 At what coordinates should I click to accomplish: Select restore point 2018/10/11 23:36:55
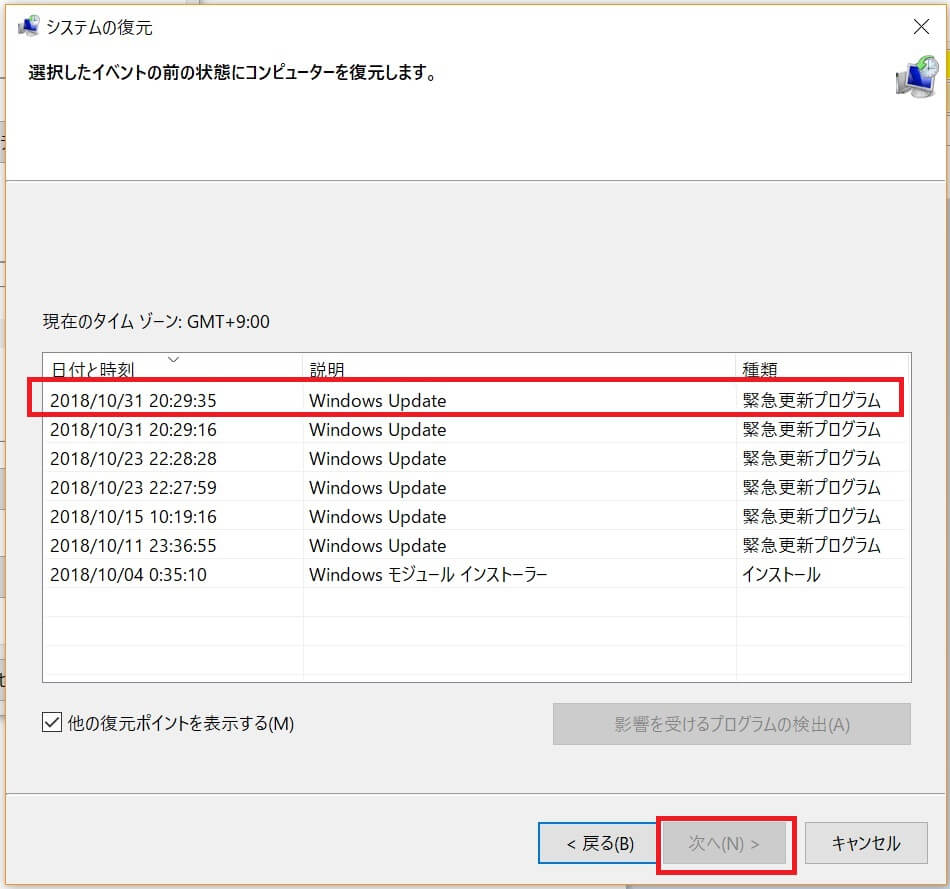[x=476, y=546]
